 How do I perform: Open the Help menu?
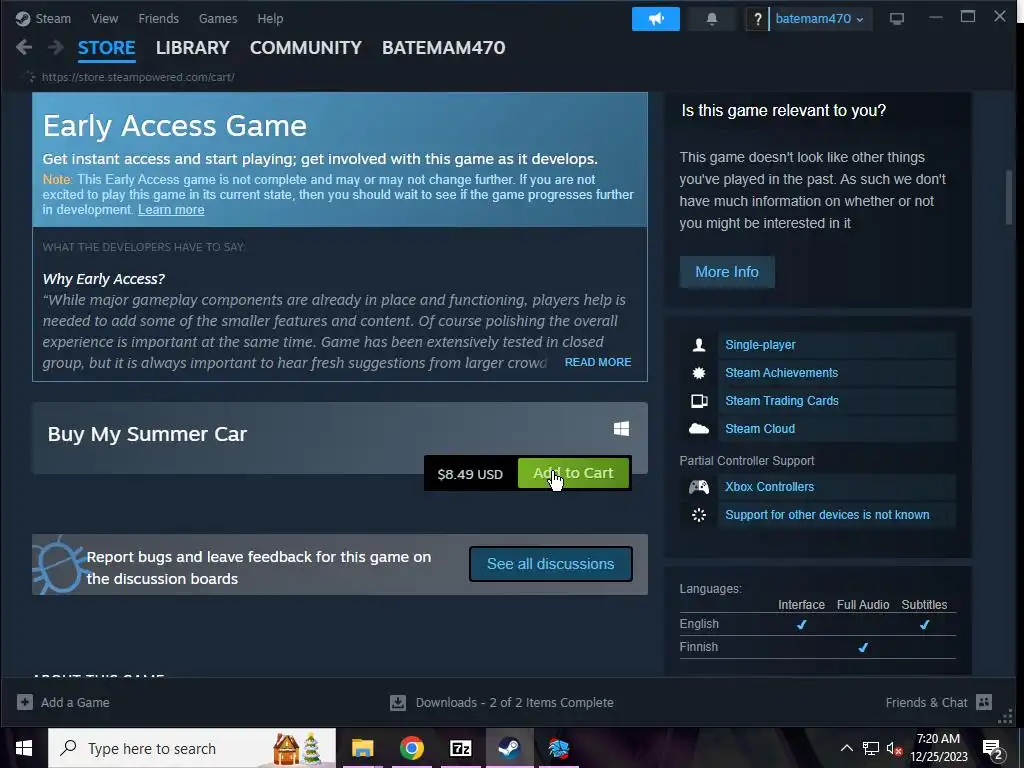coord(270,19)
